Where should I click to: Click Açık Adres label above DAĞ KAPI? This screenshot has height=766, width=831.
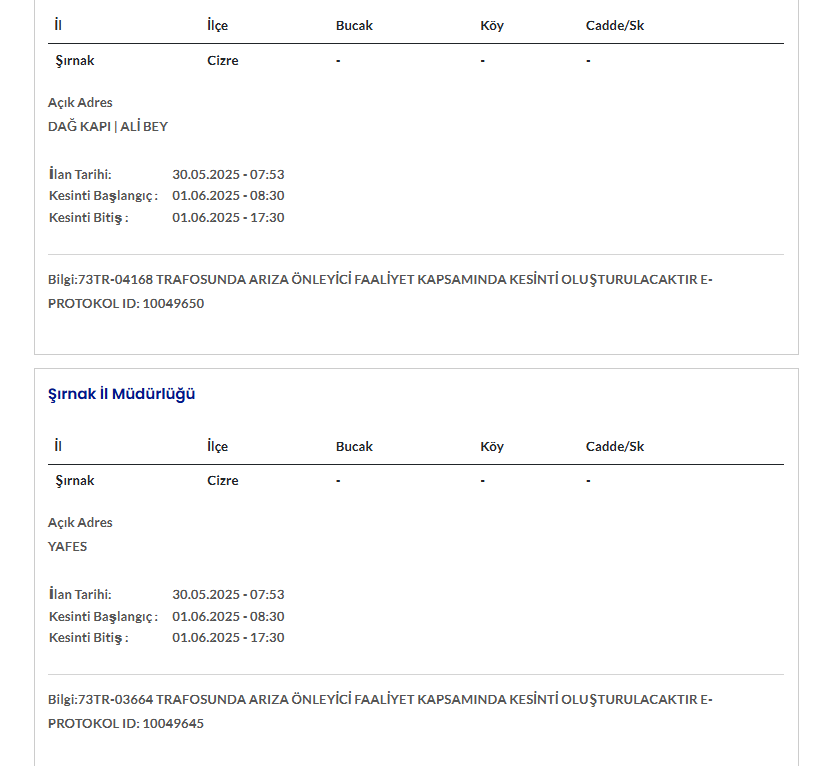click(x=80, y=103)
